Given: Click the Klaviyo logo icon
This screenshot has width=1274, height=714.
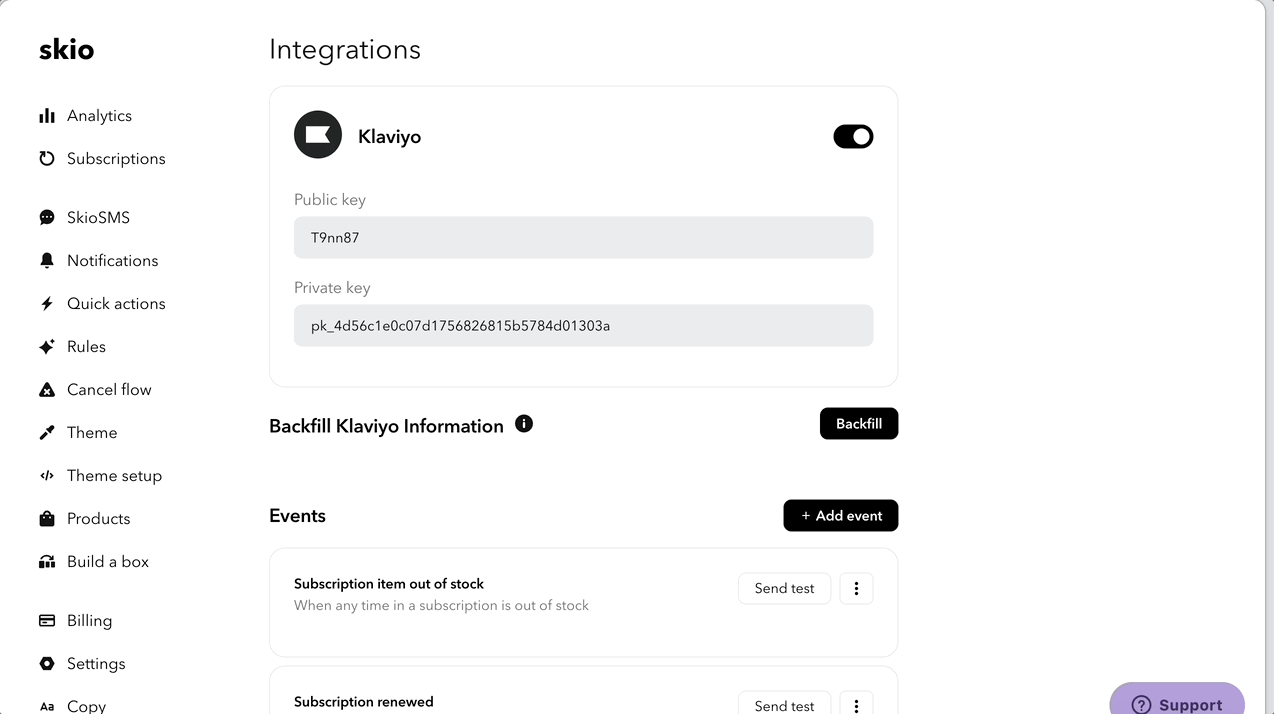Looking at the screenshot, I should (x=317, y=134).
